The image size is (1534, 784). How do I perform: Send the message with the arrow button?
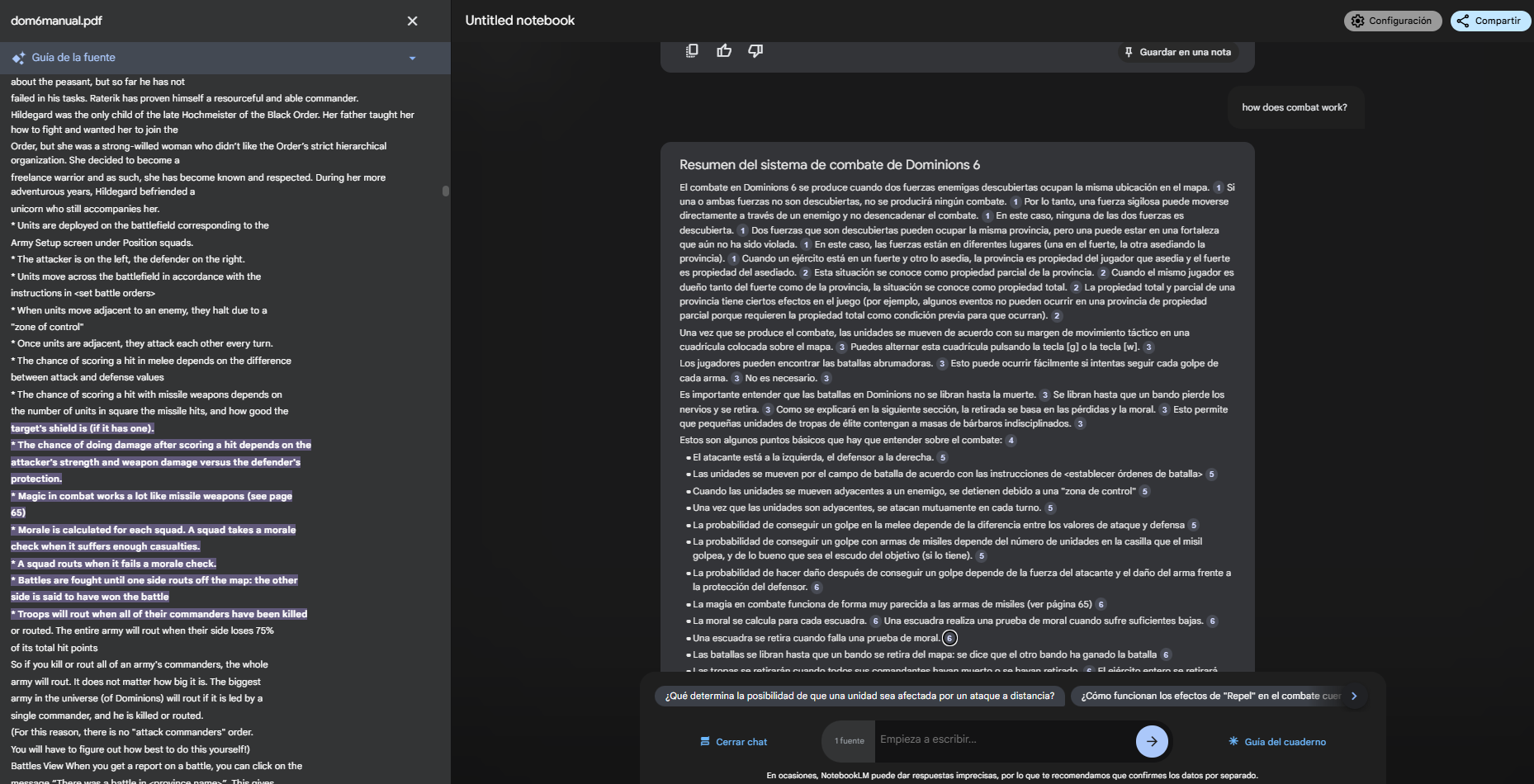pos(1152,741)
